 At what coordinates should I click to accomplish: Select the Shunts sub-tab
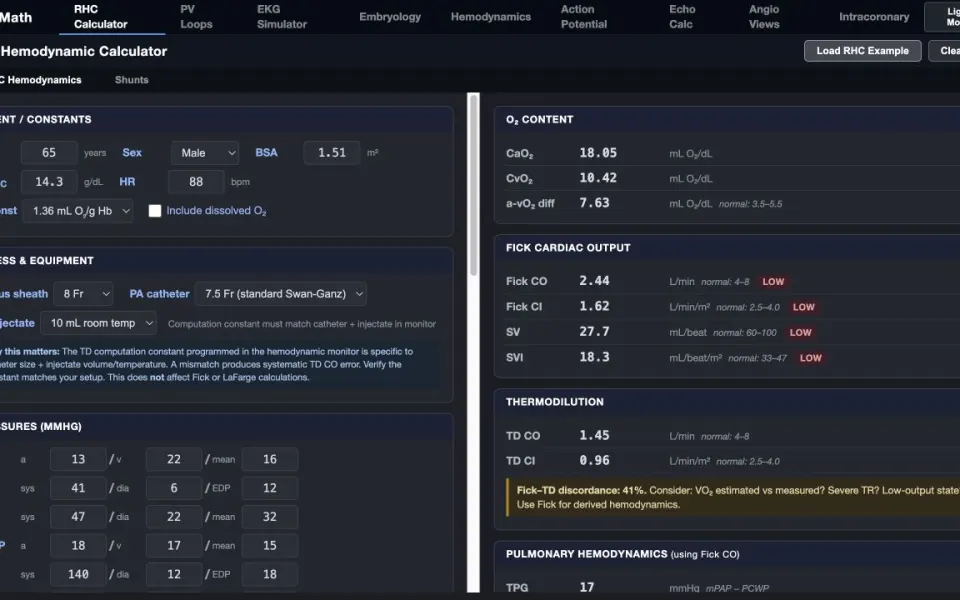[132, 80]
